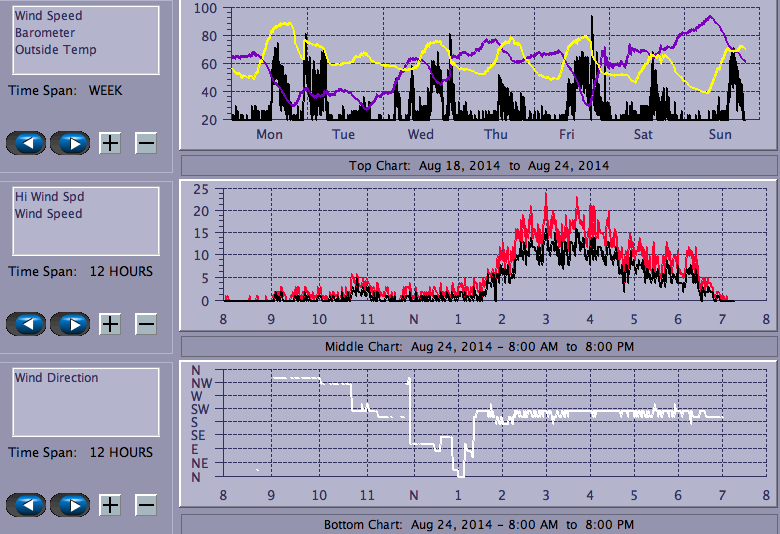
Task: Go back in time on the middle chart
Action: [31, 324]
